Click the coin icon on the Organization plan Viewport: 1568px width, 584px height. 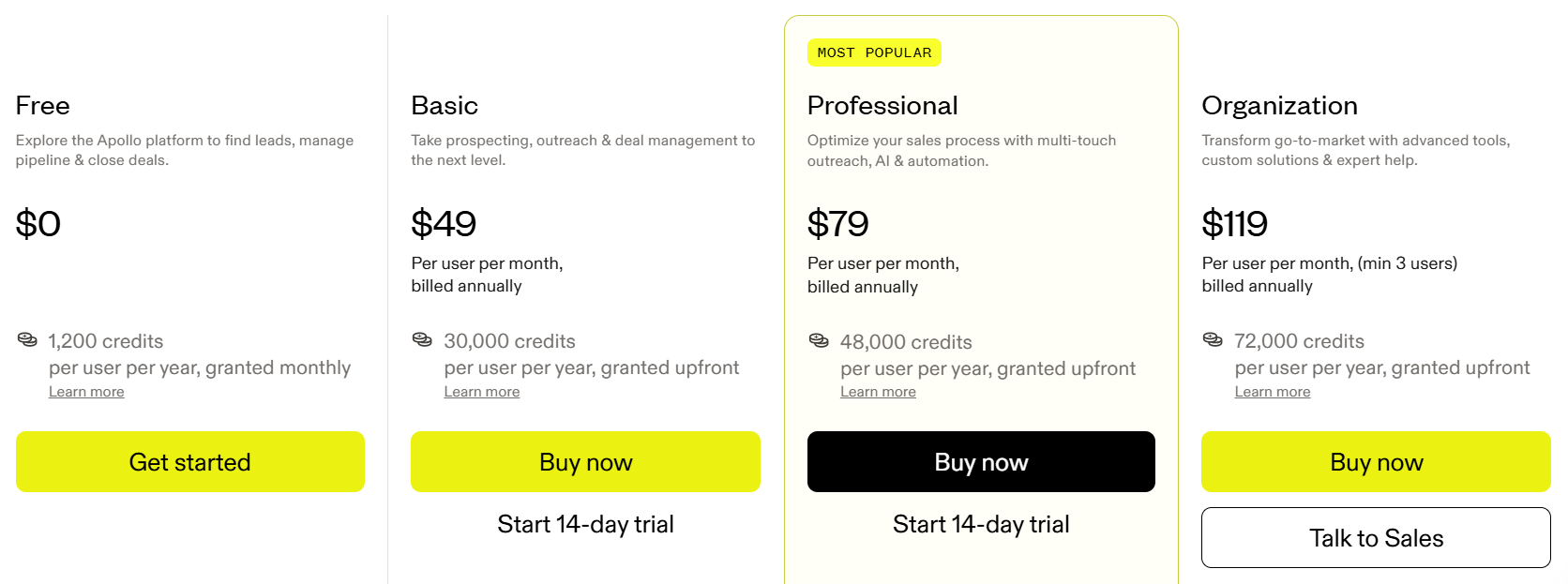click(1212, 340)
